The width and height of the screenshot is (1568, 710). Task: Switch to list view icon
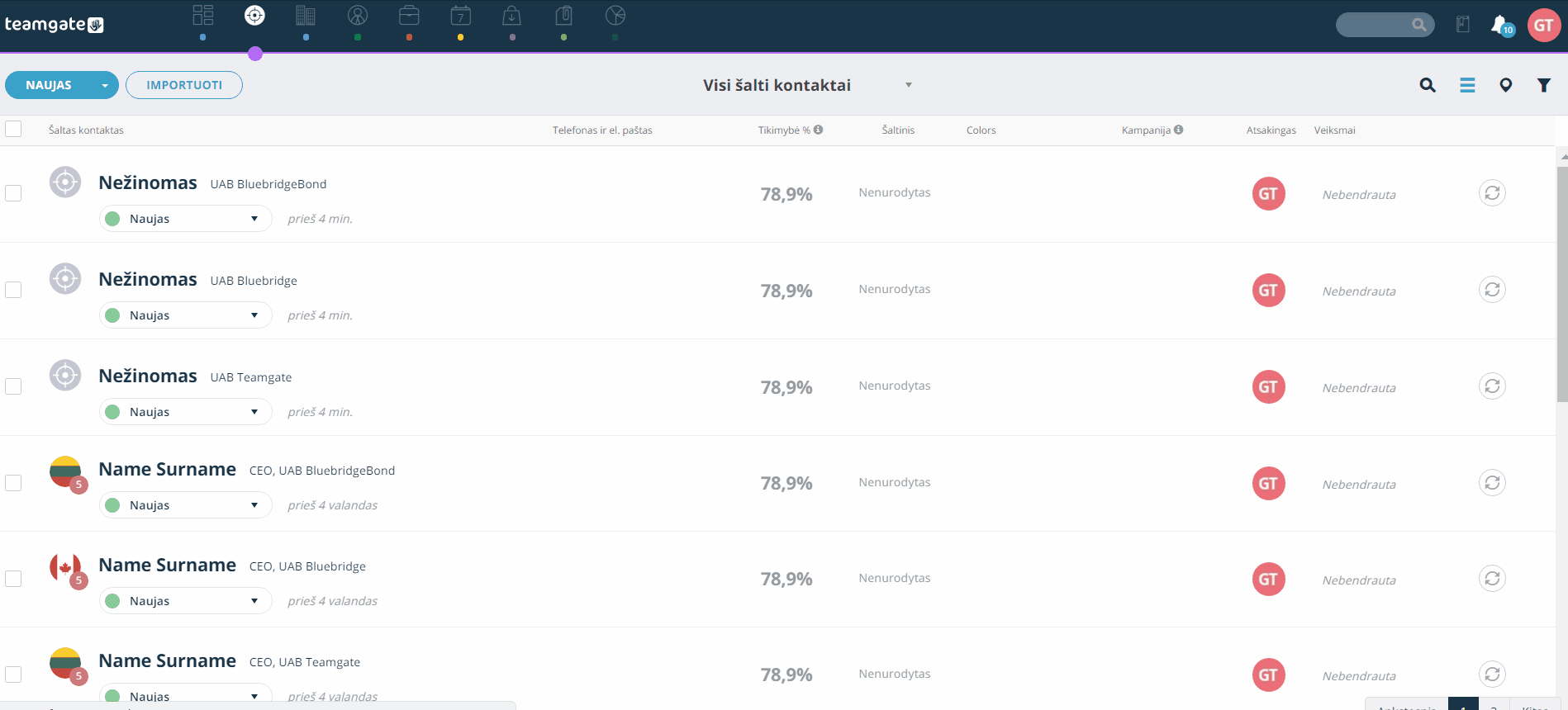click(x=1467, y=85)
